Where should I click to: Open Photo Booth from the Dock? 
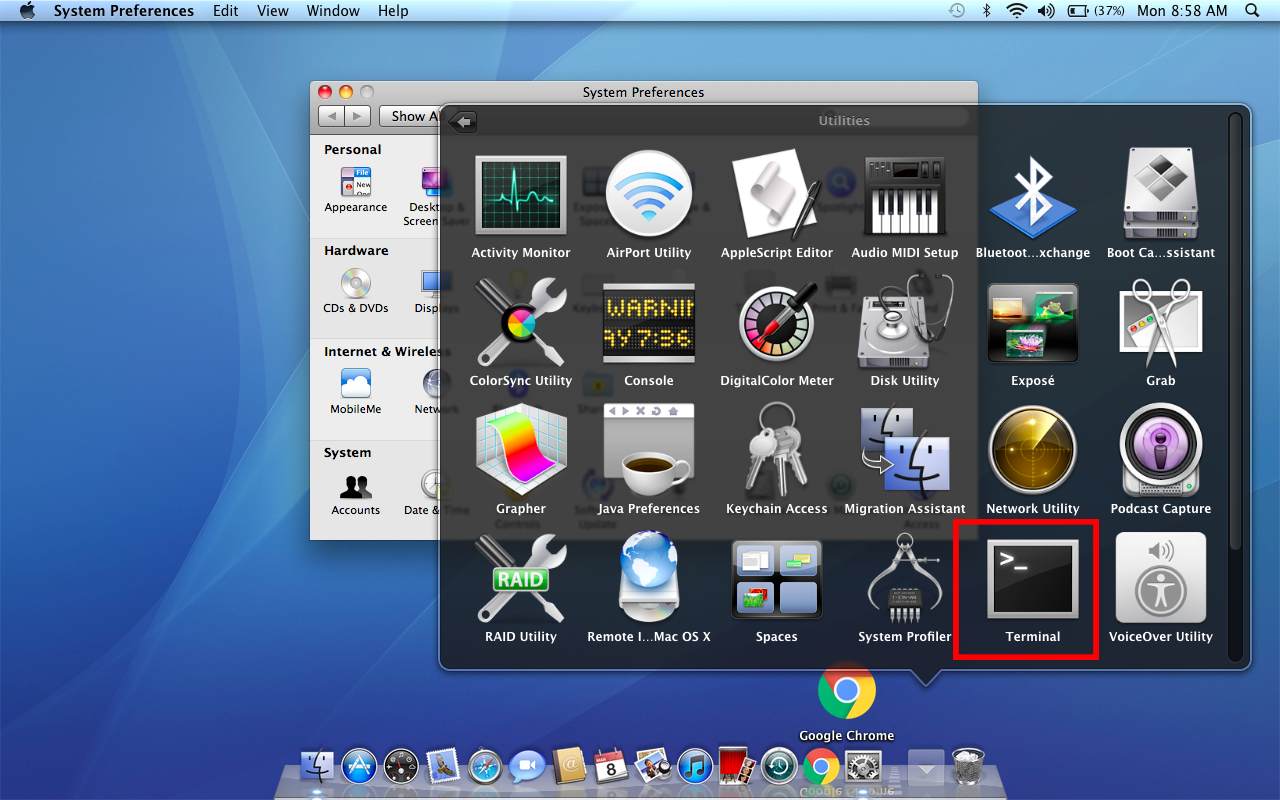(x=736, y=767)
